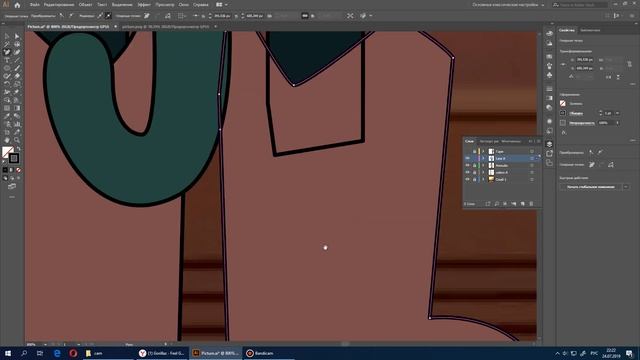Viewport: 640px width, 360px height.
Task: Open the Объект menu
Action: pyautogui.click(x=85, y=5)
